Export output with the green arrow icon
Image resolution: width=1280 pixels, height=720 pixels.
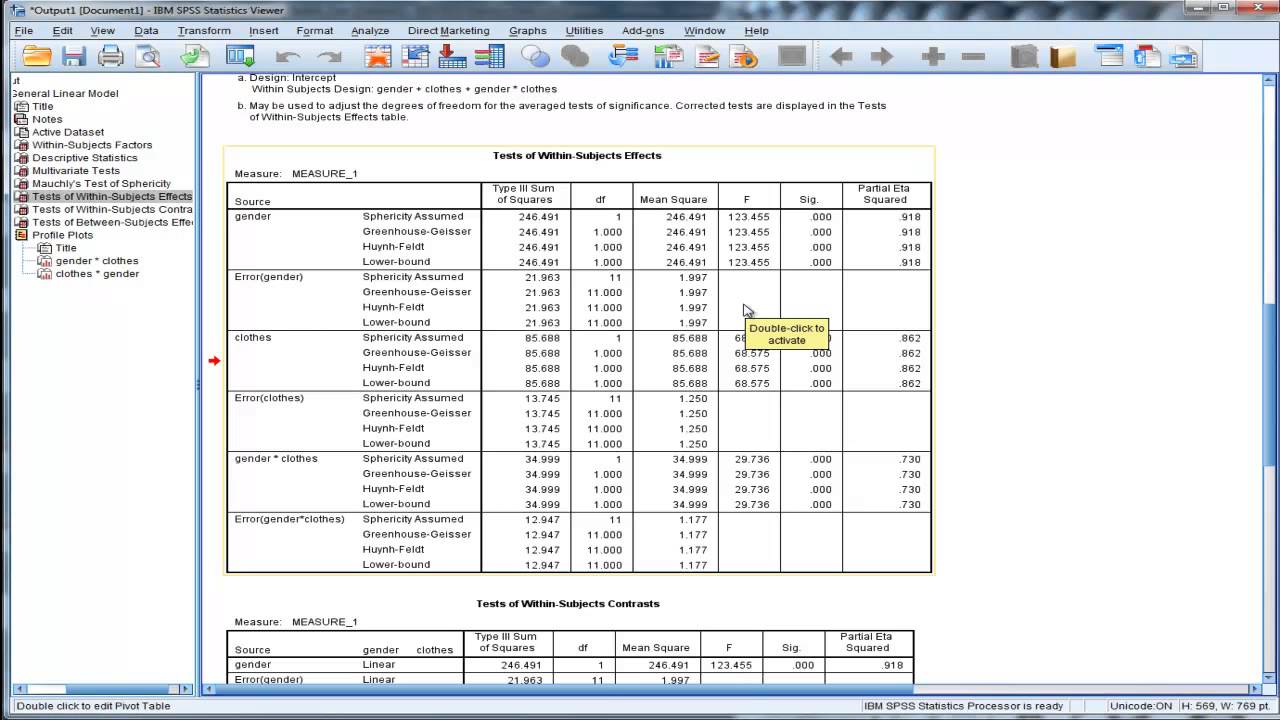click(x=194, y=57)
